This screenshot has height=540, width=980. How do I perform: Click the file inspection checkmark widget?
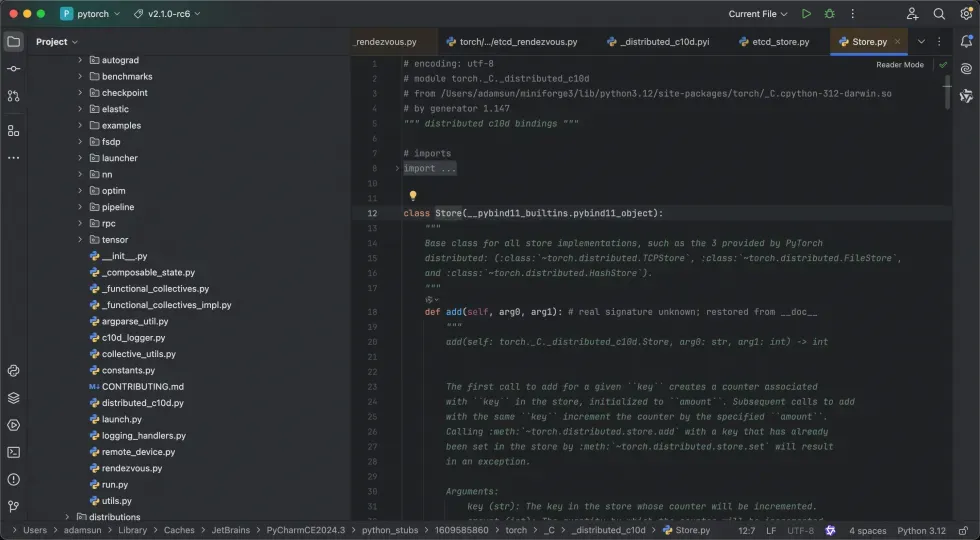pos(943,64)
